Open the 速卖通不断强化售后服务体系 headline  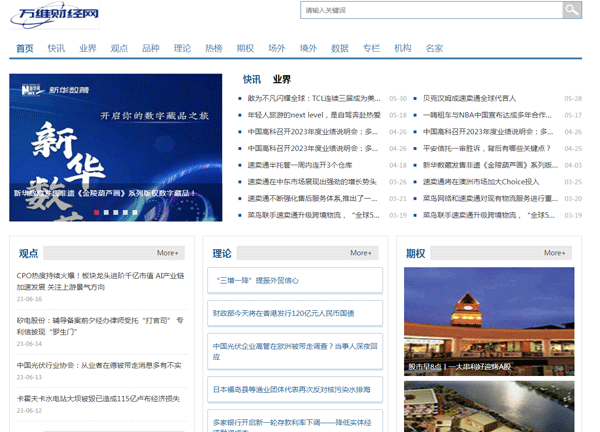tap(312, 198)
